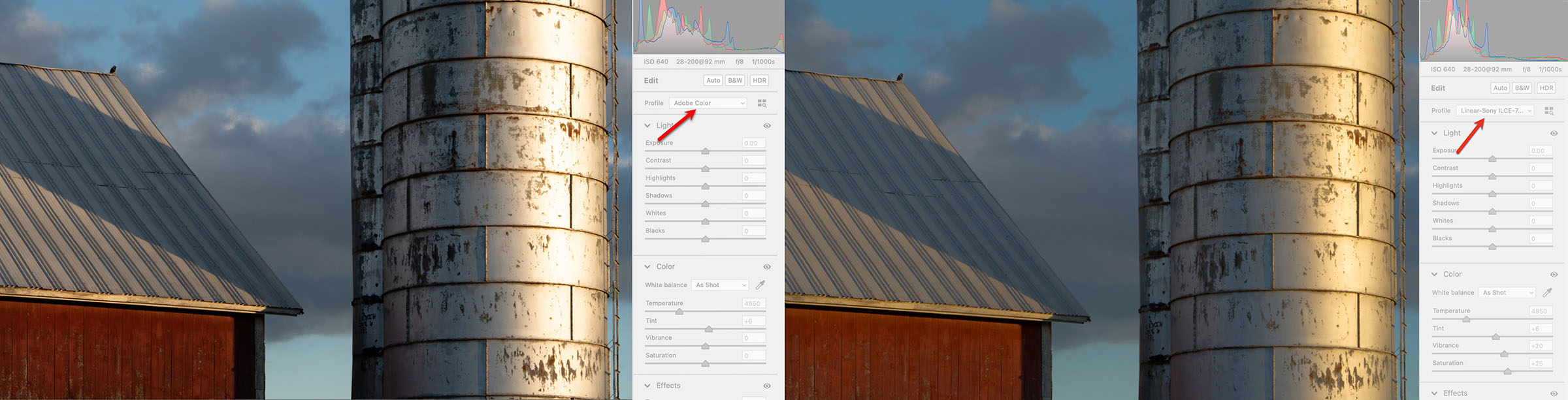Collapse the Color section in Adobe Color panel

(647, 267)
